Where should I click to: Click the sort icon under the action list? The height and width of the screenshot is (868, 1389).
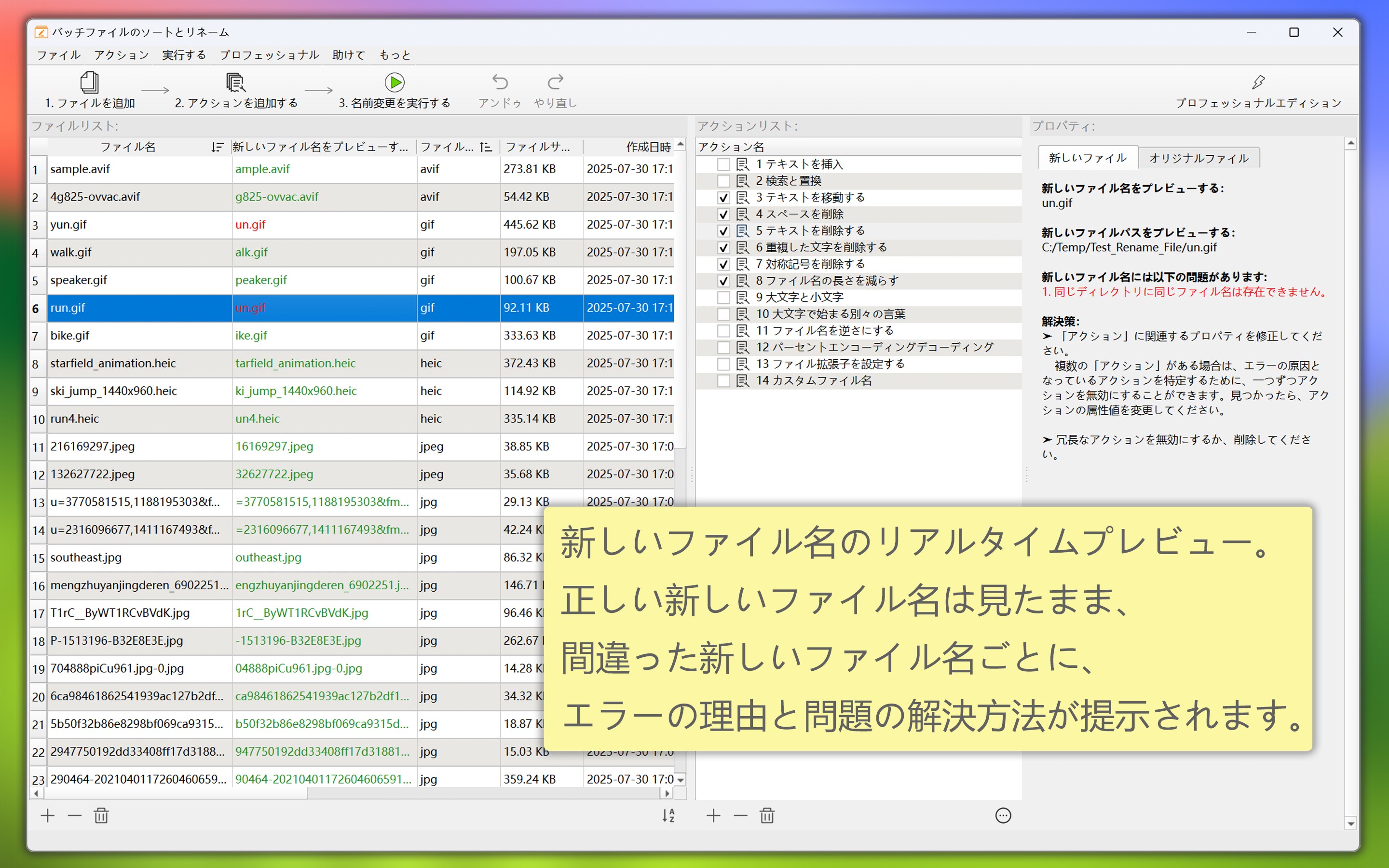[x=668, y=816]
